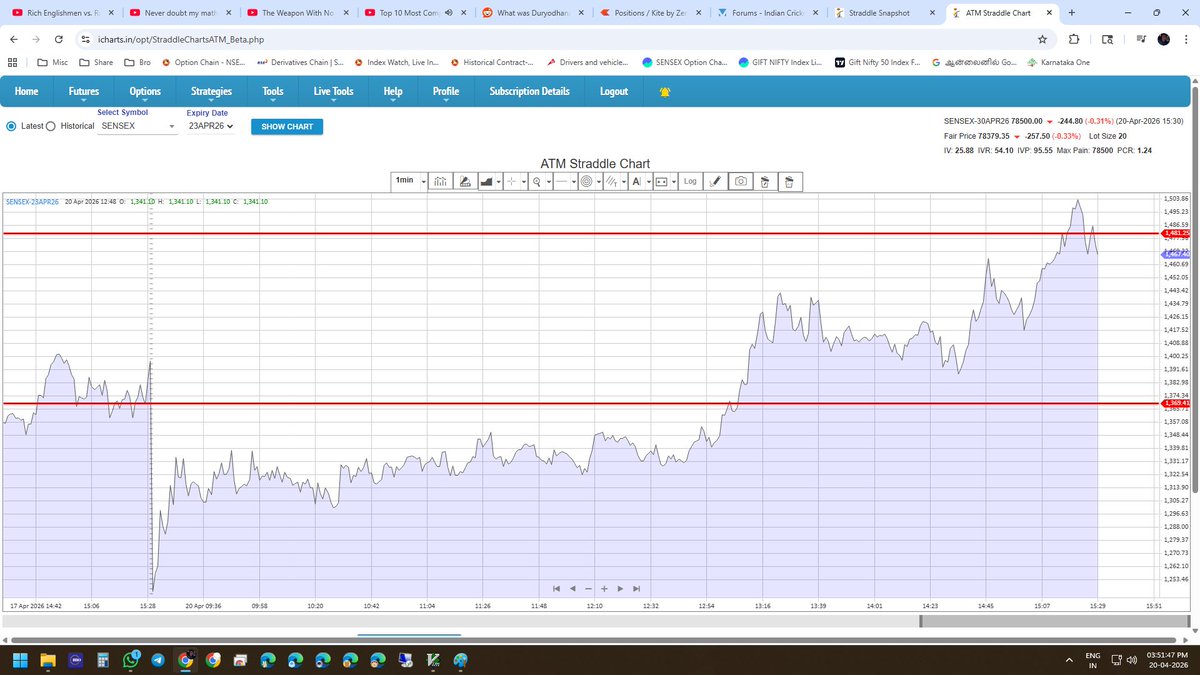This screenshot has height=675, width=1200.
Task: Open the Tools menu
Action: point(272,91)
